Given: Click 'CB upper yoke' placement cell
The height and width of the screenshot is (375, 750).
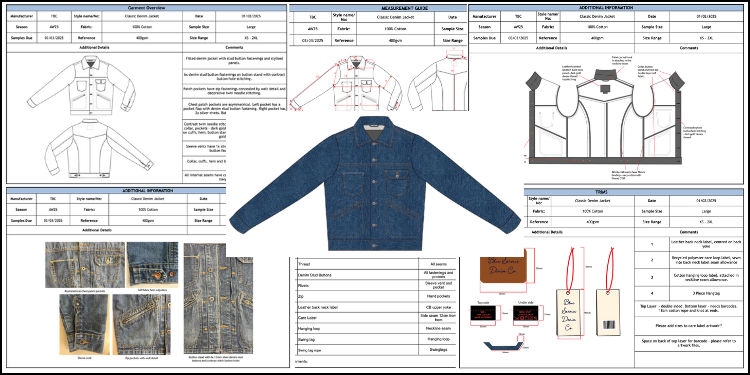Looking at the screenshot, I should 436,307.
